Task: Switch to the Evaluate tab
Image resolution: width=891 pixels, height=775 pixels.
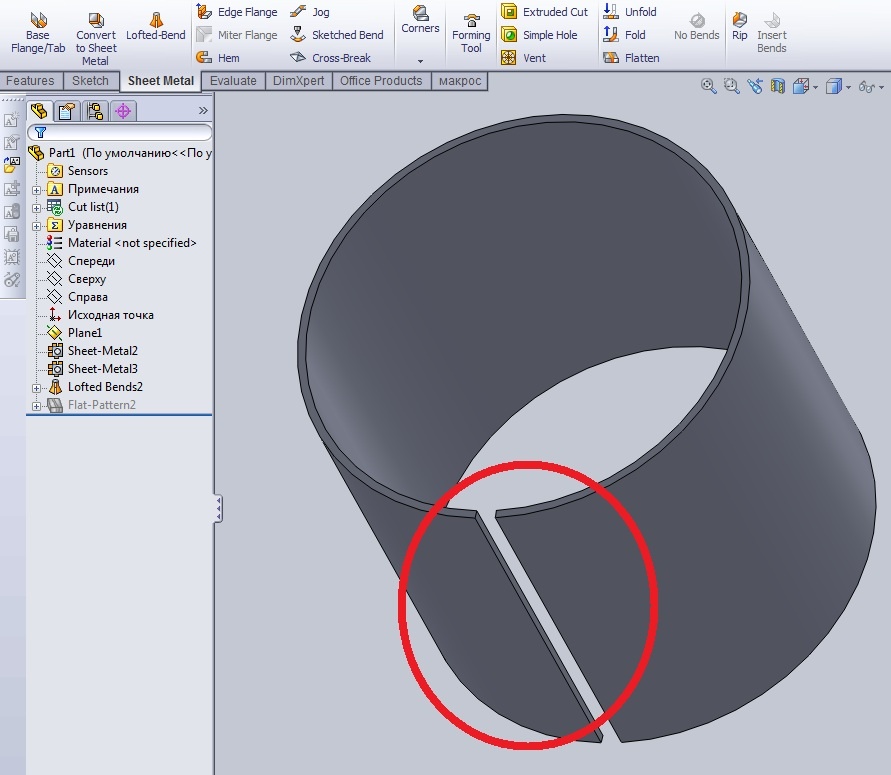Action: point(233,81)
